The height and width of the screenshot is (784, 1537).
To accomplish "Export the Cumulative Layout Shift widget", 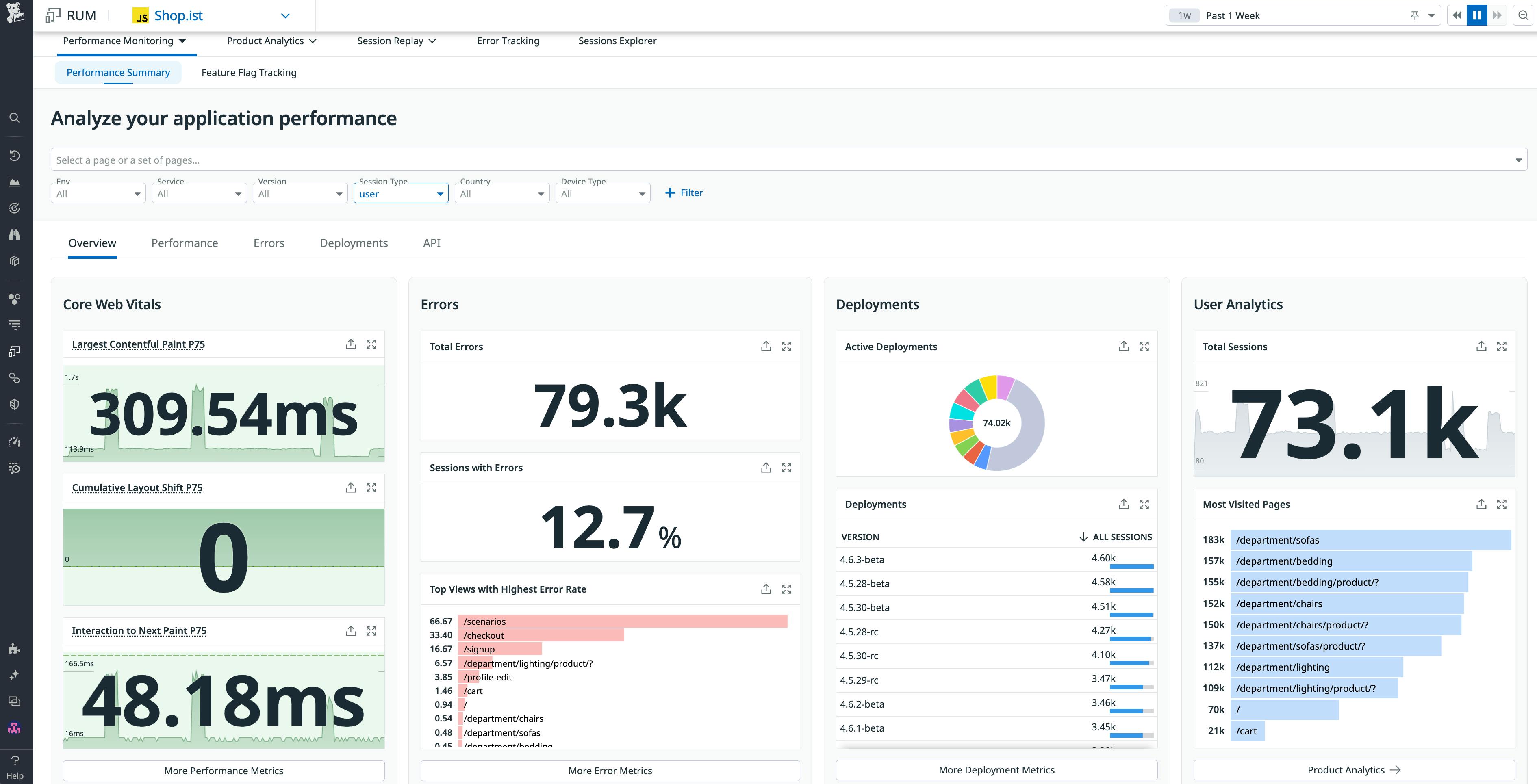I will coord(351,488).
